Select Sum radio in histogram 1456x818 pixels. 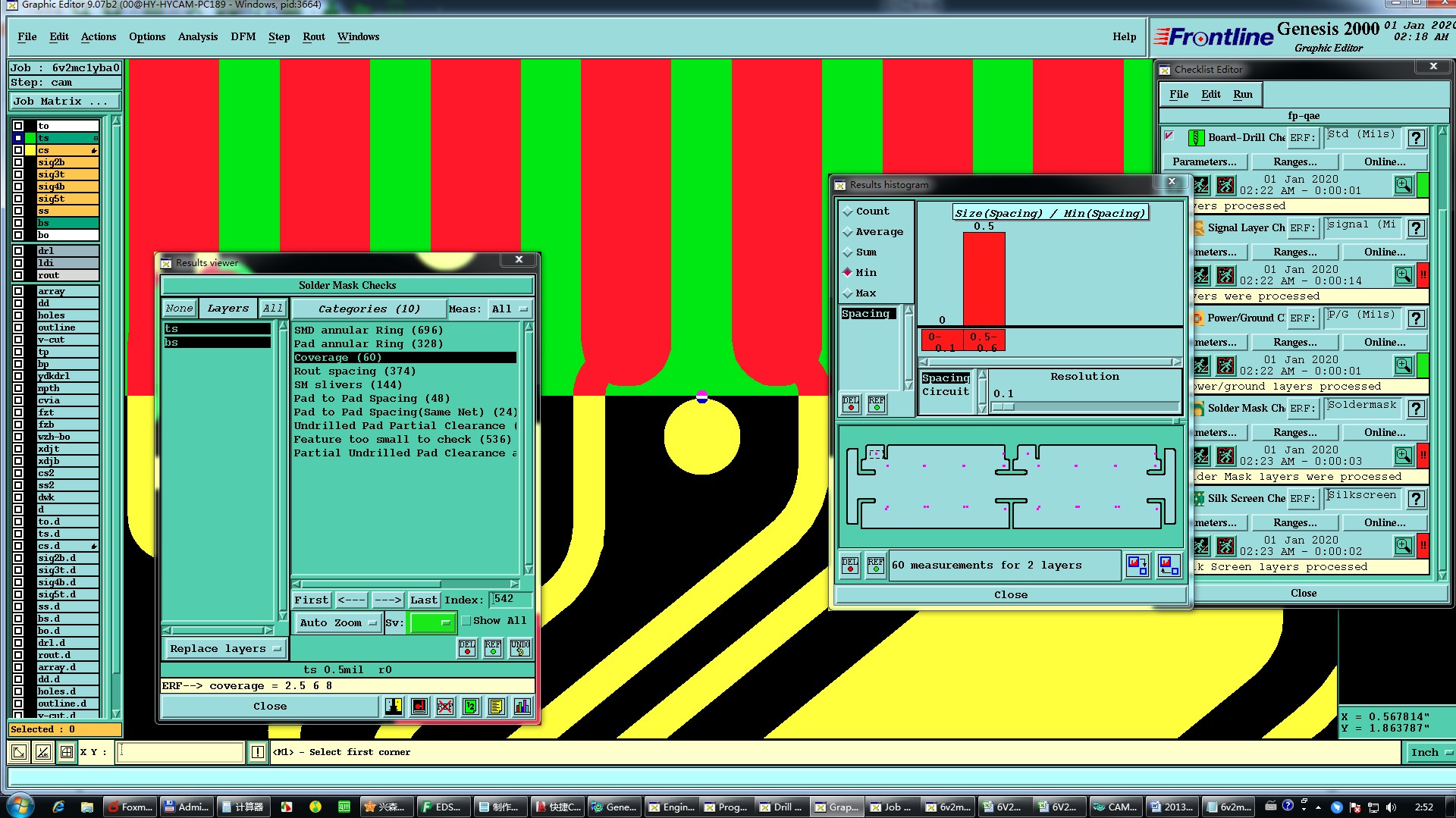[848, 252]
